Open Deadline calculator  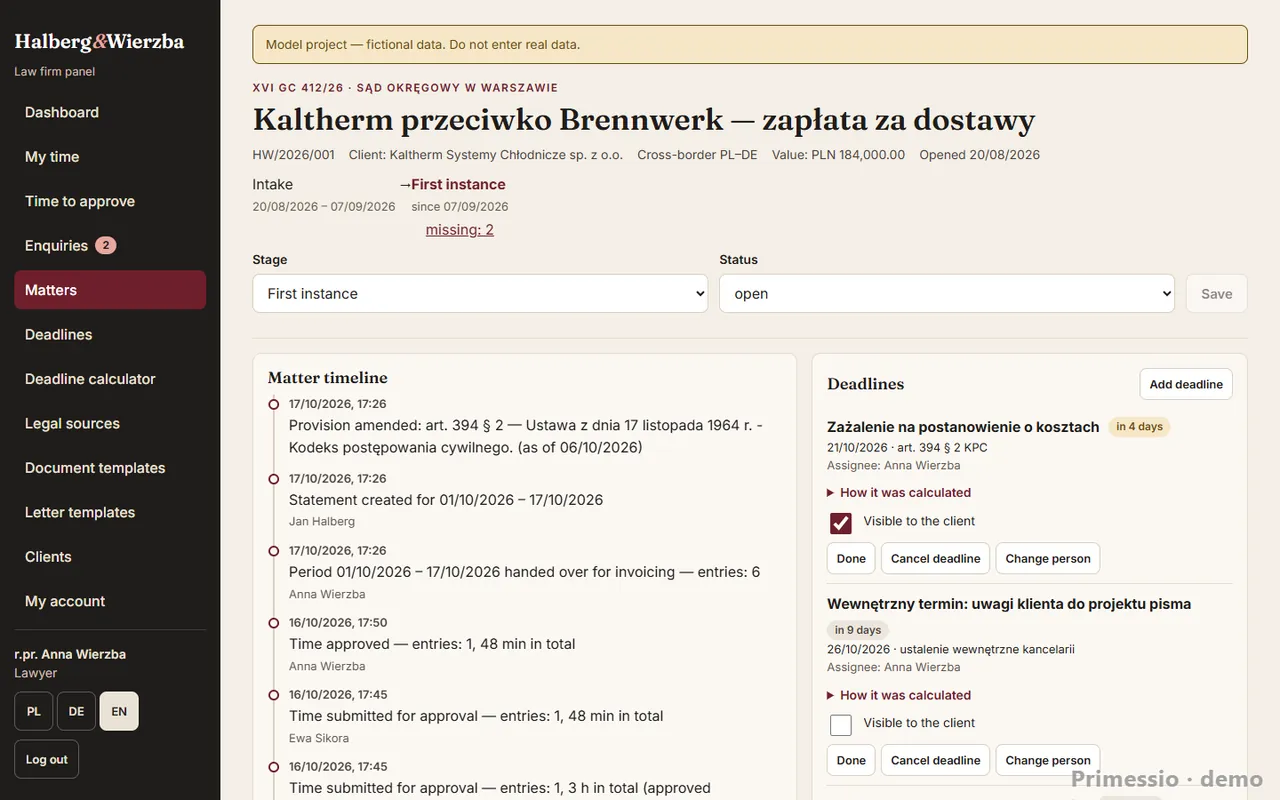pos(110,379)
